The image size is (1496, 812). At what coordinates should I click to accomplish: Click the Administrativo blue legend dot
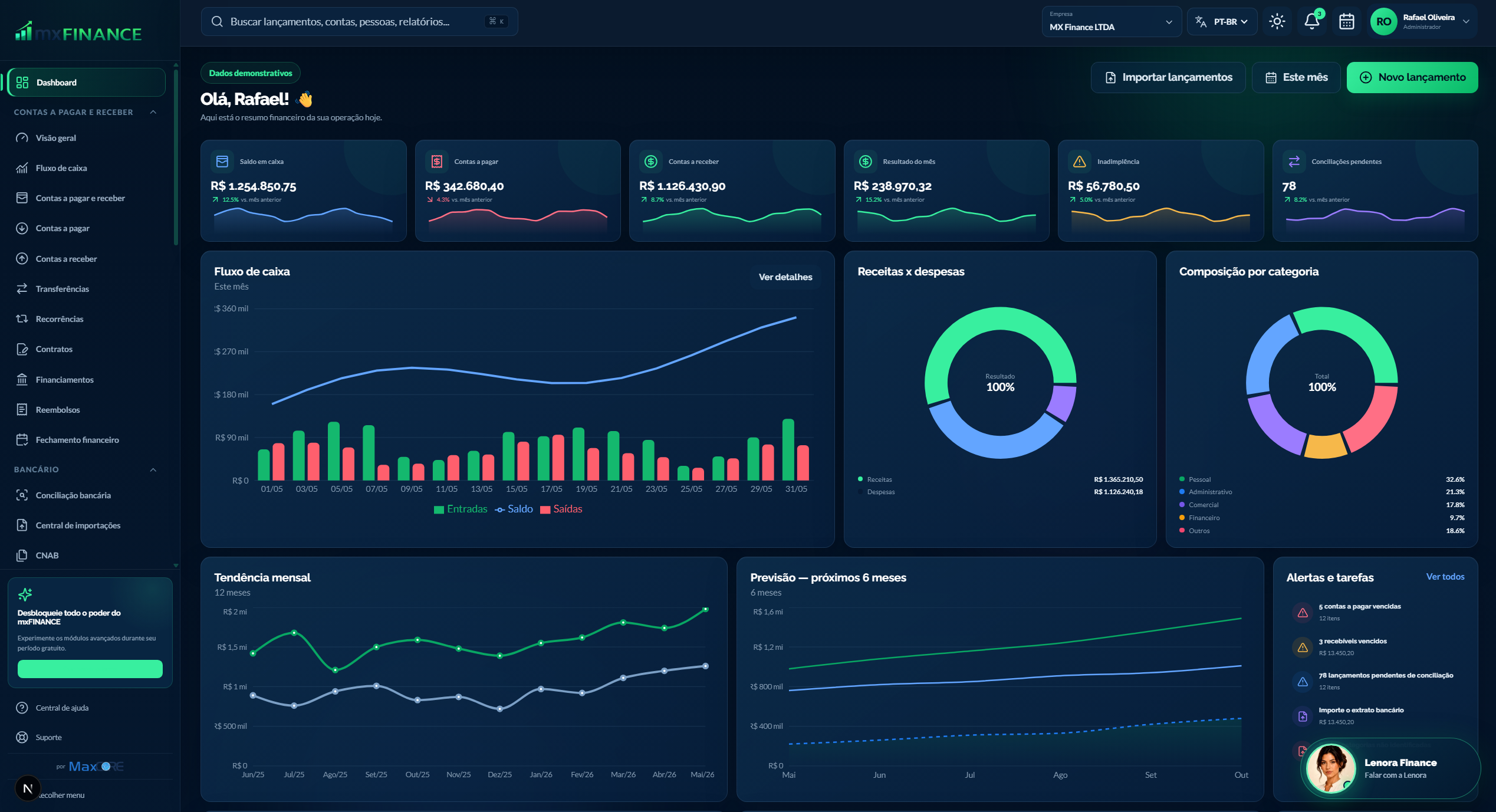[1182, 492]
